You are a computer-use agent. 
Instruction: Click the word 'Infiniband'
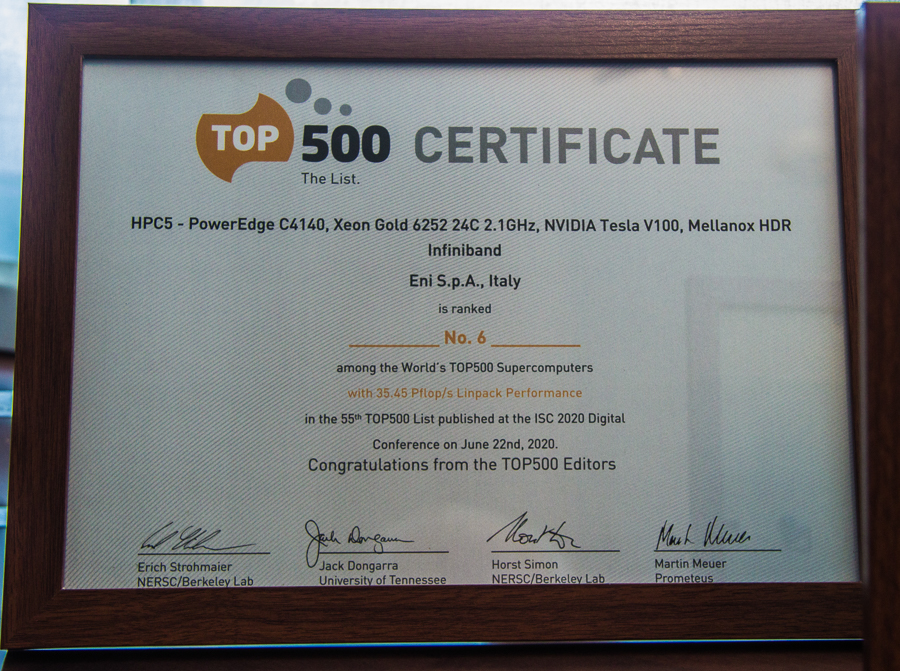(464, 250)
